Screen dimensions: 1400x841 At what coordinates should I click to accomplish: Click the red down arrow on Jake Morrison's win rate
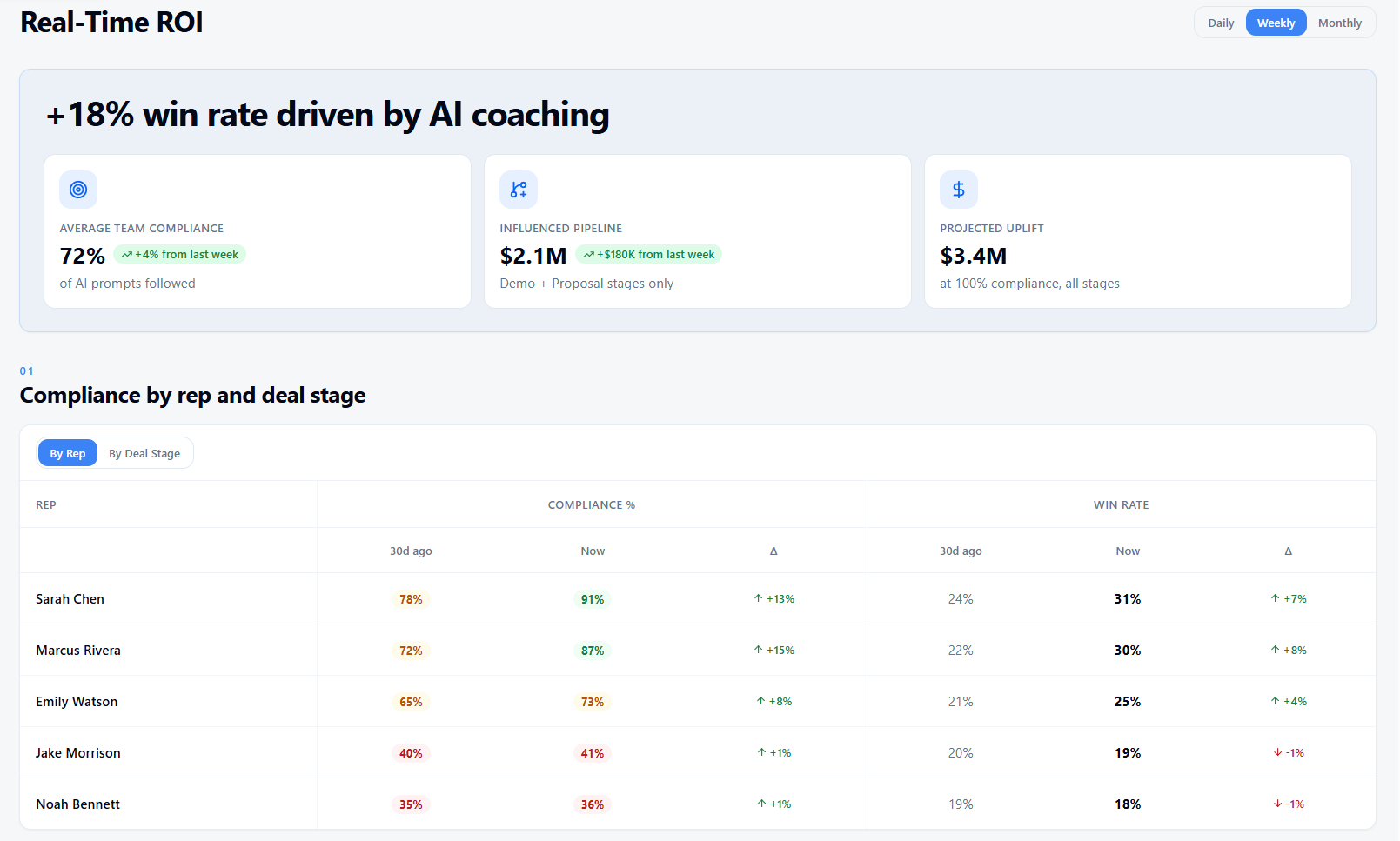point(1276,752)
